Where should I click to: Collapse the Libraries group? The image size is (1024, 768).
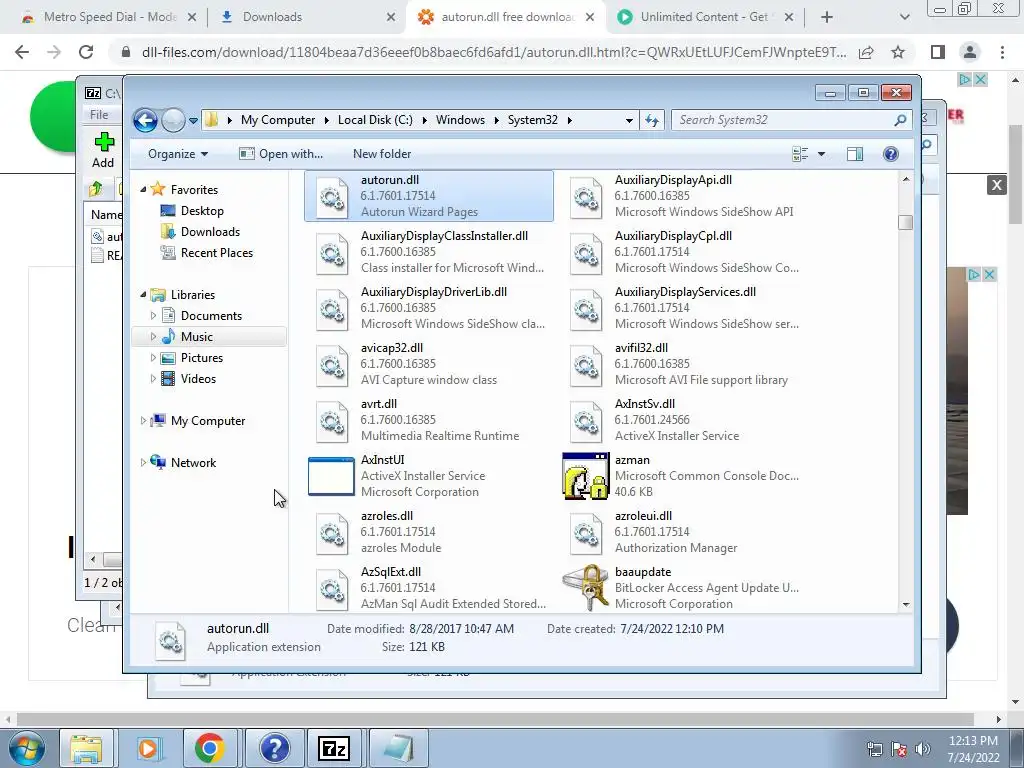[x=143, y=295]
